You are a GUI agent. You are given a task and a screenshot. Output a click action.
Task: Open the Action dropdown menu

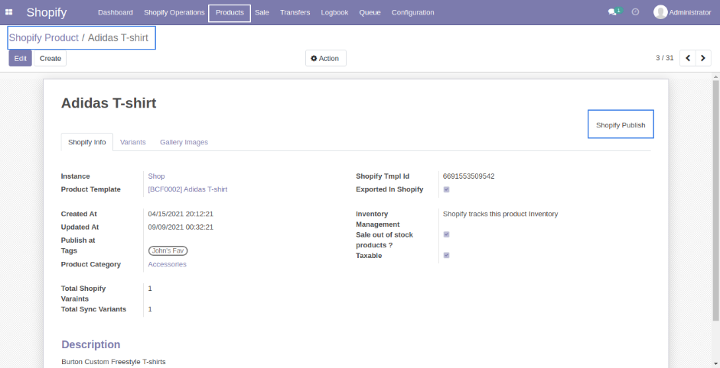click(326, 58)
